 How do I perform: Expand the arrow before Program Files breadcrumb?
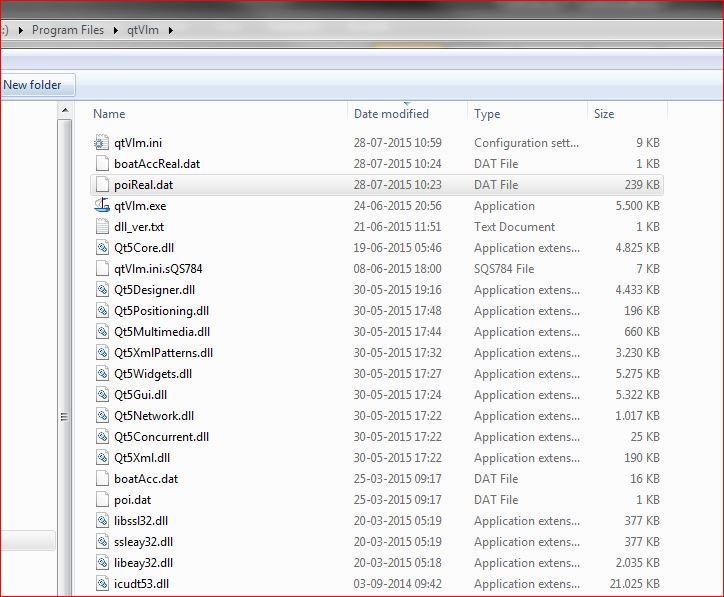[x=21, y=30]
